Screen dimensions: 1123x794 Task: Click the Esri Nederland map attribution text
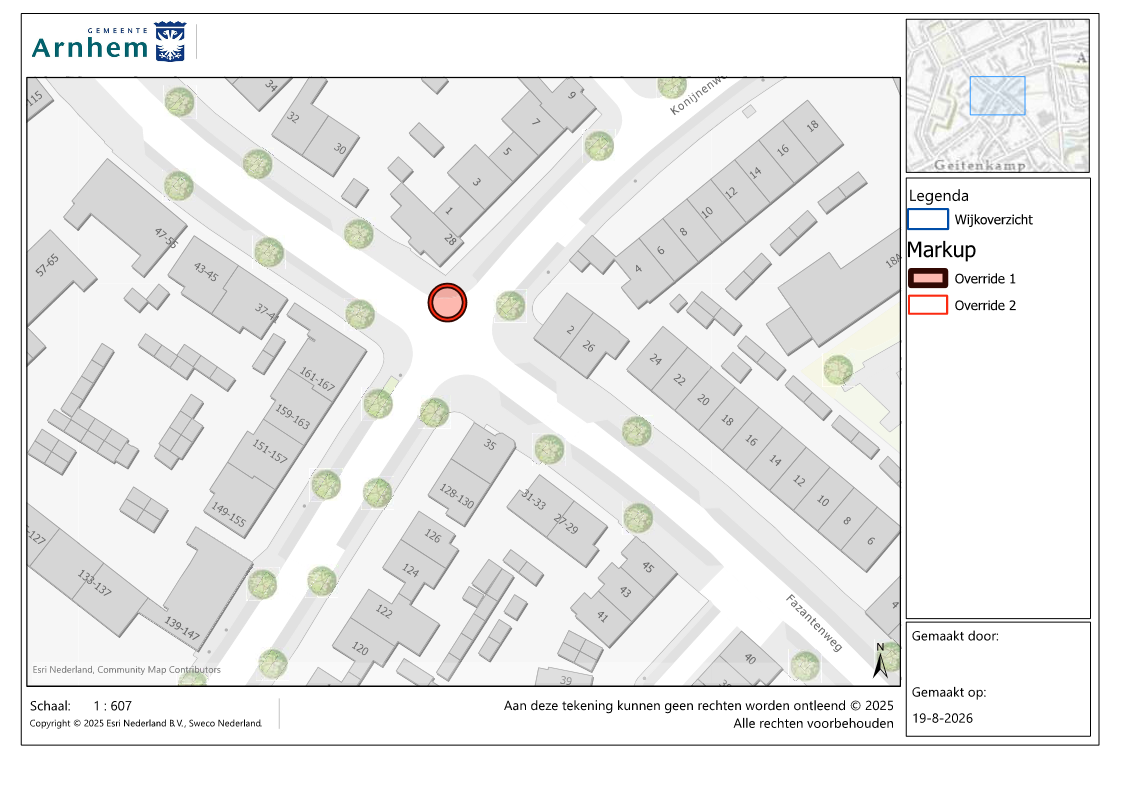[126, 669]
